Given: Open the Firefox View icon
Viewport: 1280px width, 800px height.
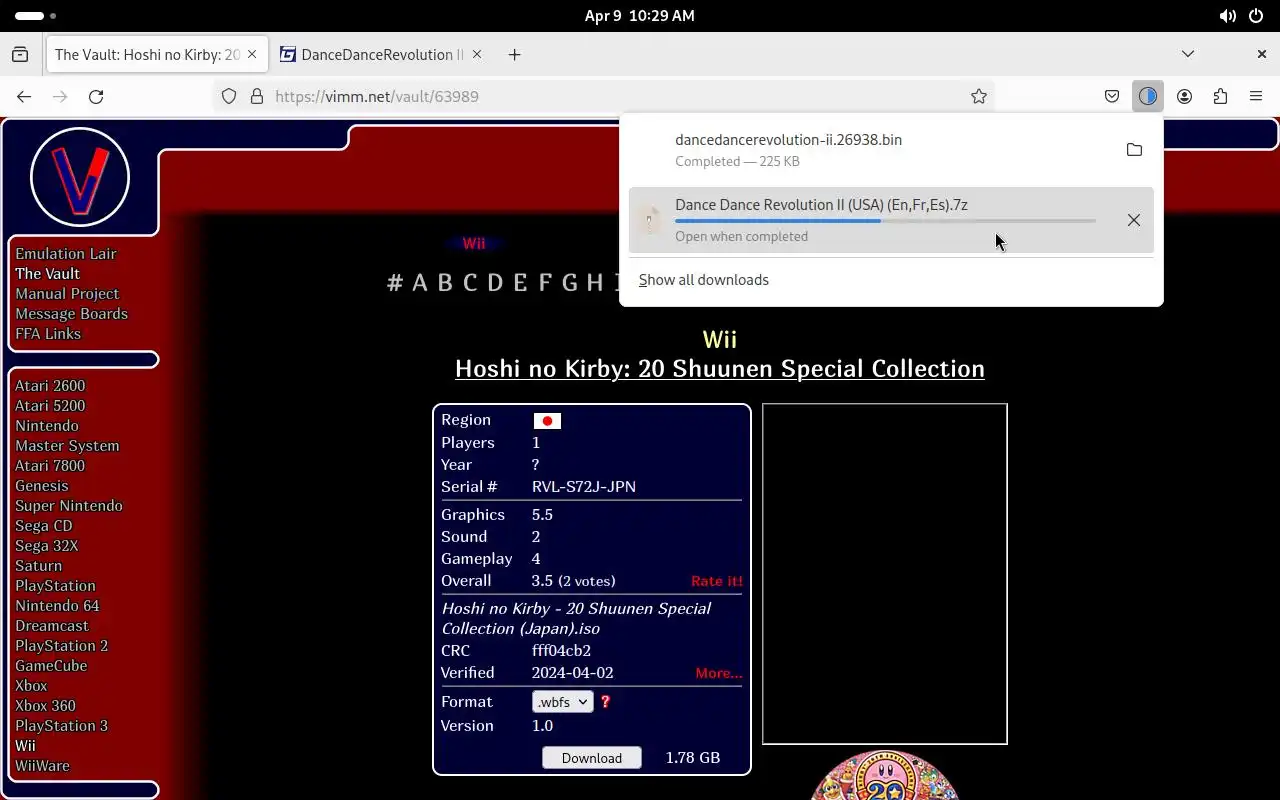Looking at the screenshot, I should 20,55.
